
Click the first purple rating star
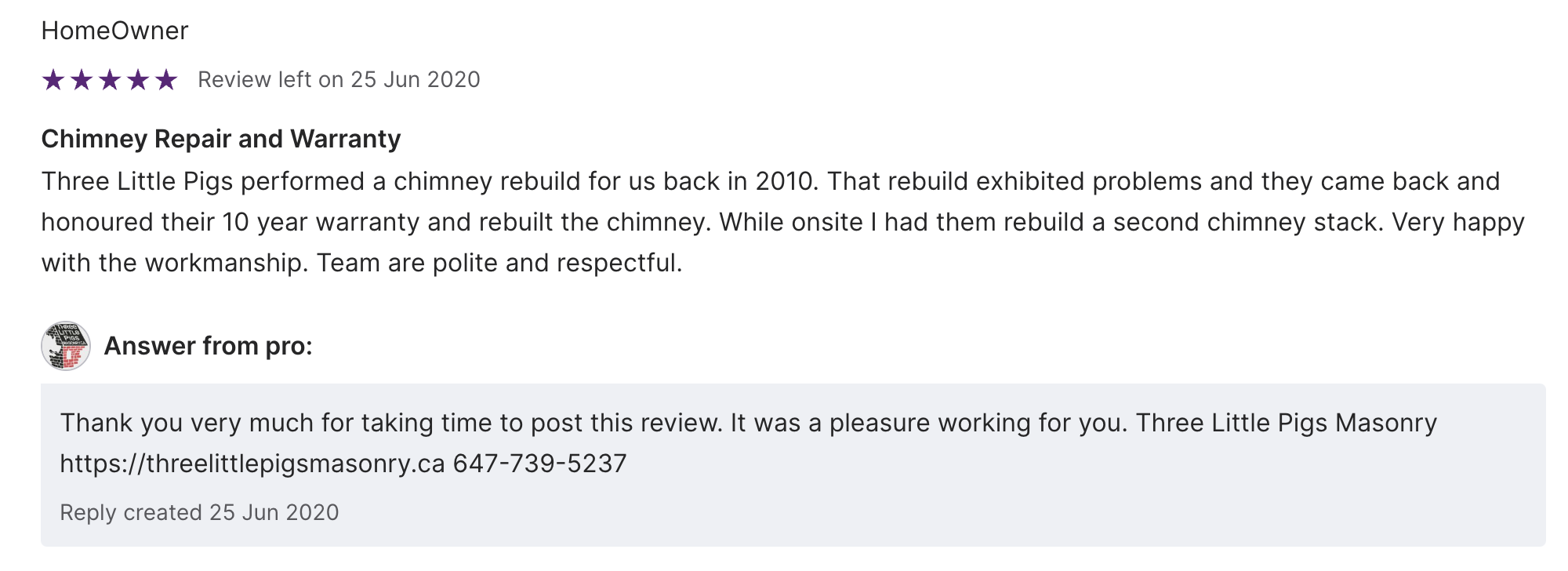tap(53, 80)
